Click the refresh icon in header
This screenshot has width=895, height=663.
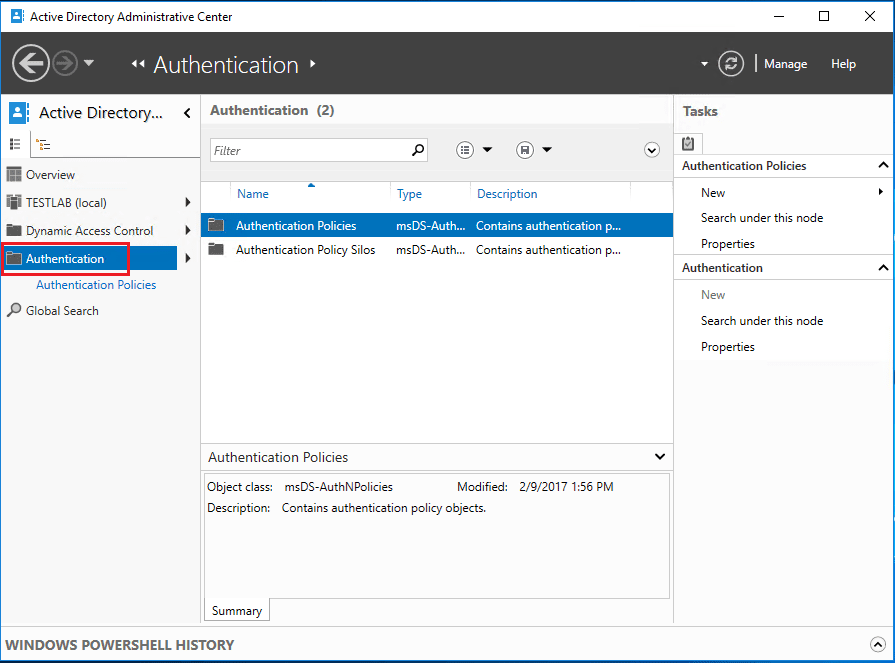coord(732,64)
